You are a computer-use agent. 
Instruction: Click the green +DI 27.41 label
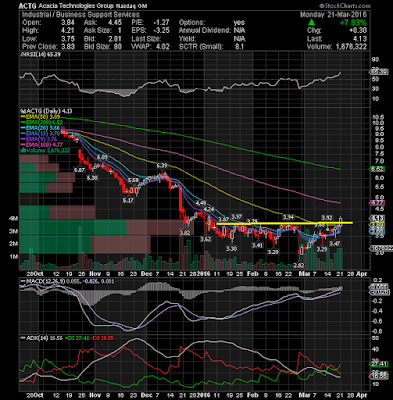[78, 338]
